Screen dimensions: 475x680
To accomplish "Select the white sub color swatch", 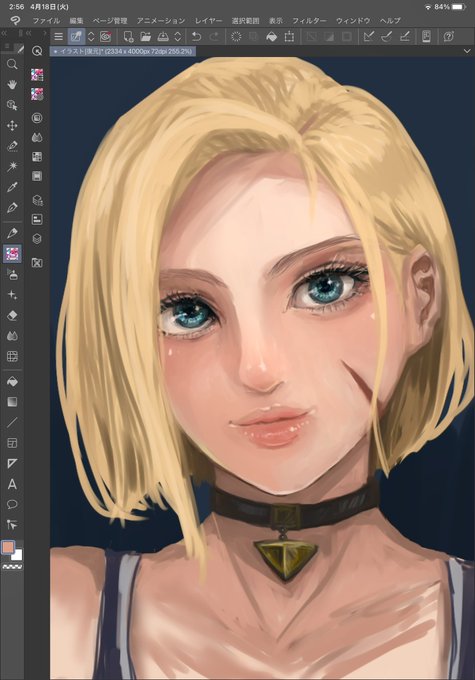I will pos(17,556).
